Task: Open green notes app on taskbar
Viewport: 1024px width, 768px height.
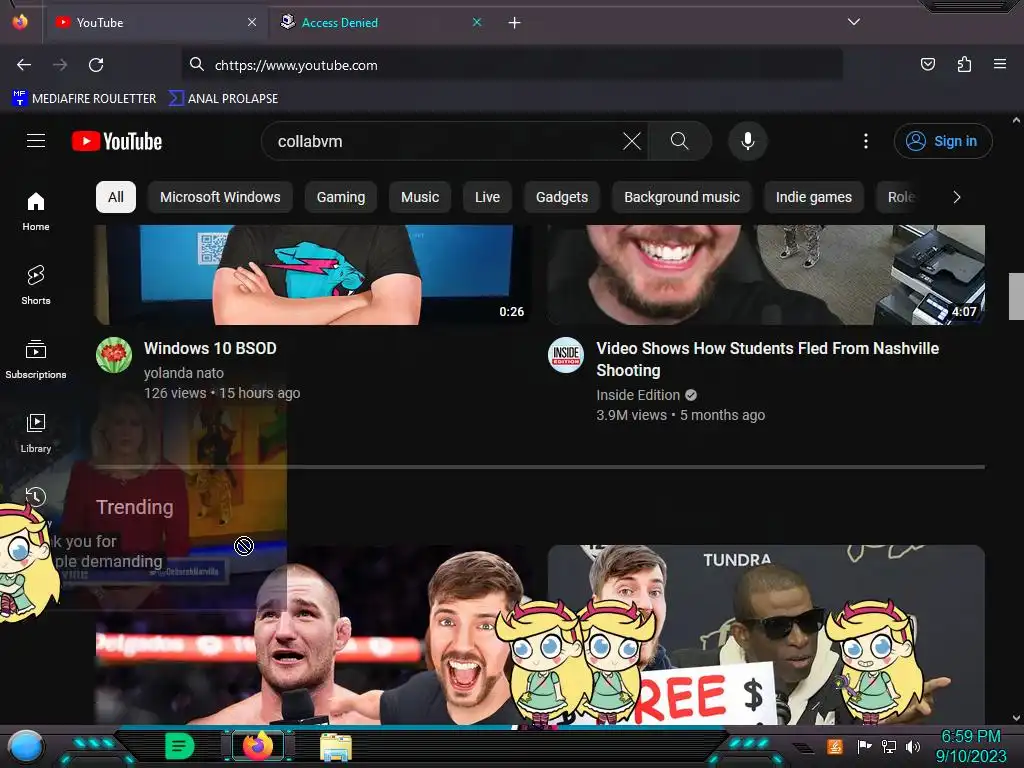Action: click(x=179, y=746)
